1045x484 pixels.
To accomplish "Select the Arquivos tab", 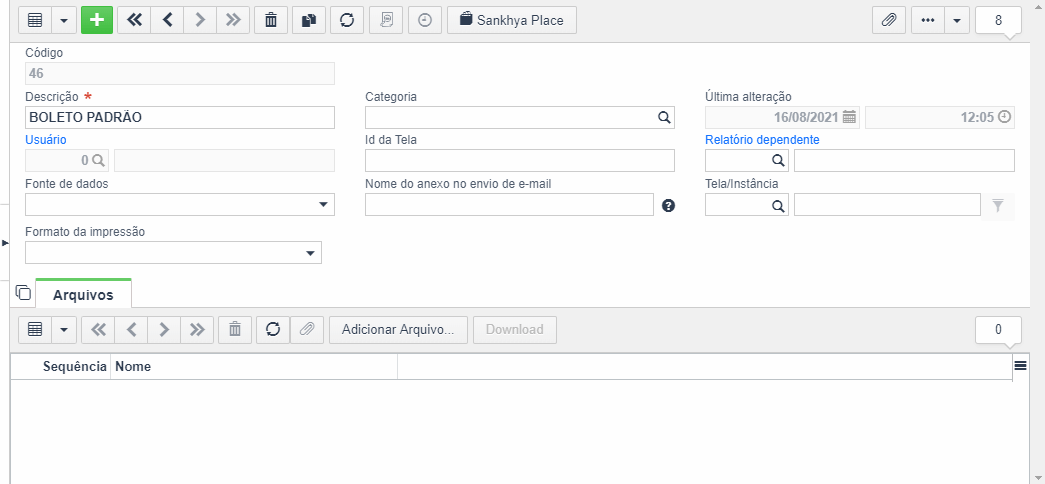I will 83,295.
